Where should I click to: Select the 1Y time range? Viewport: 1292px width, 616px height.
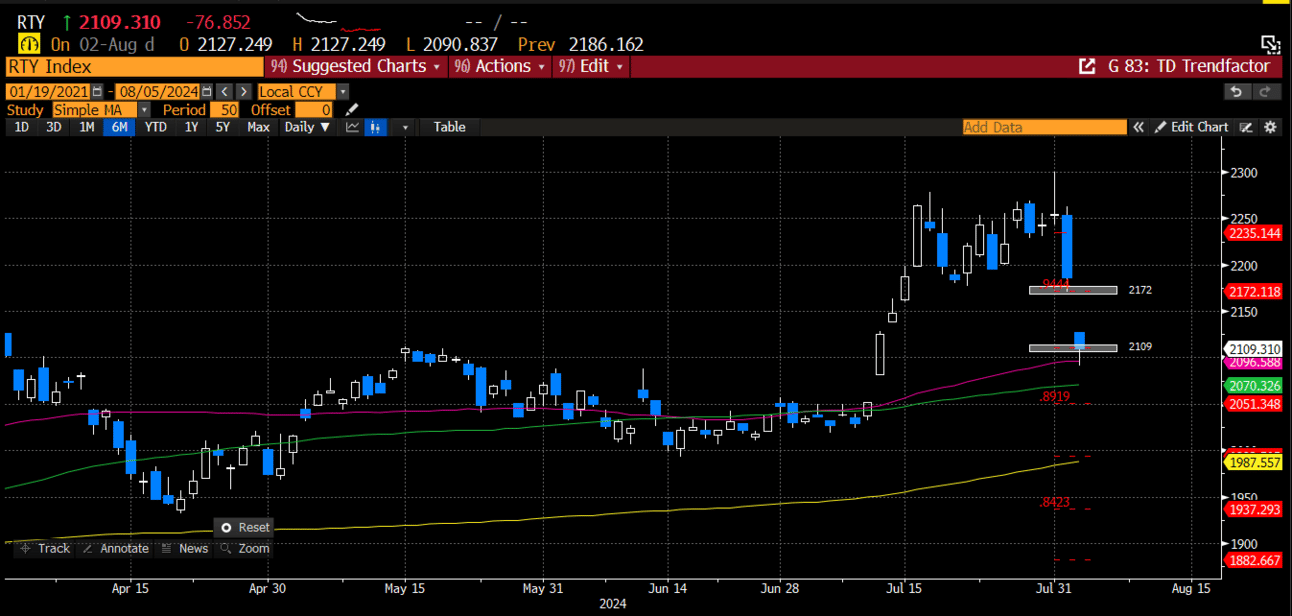tap(191, 127)
